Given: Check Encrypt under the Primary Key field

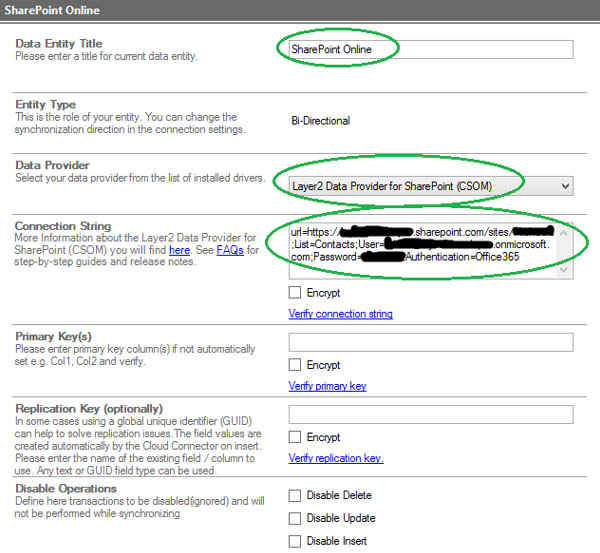Looking at the screenshot, I should (x=295, y=365).
